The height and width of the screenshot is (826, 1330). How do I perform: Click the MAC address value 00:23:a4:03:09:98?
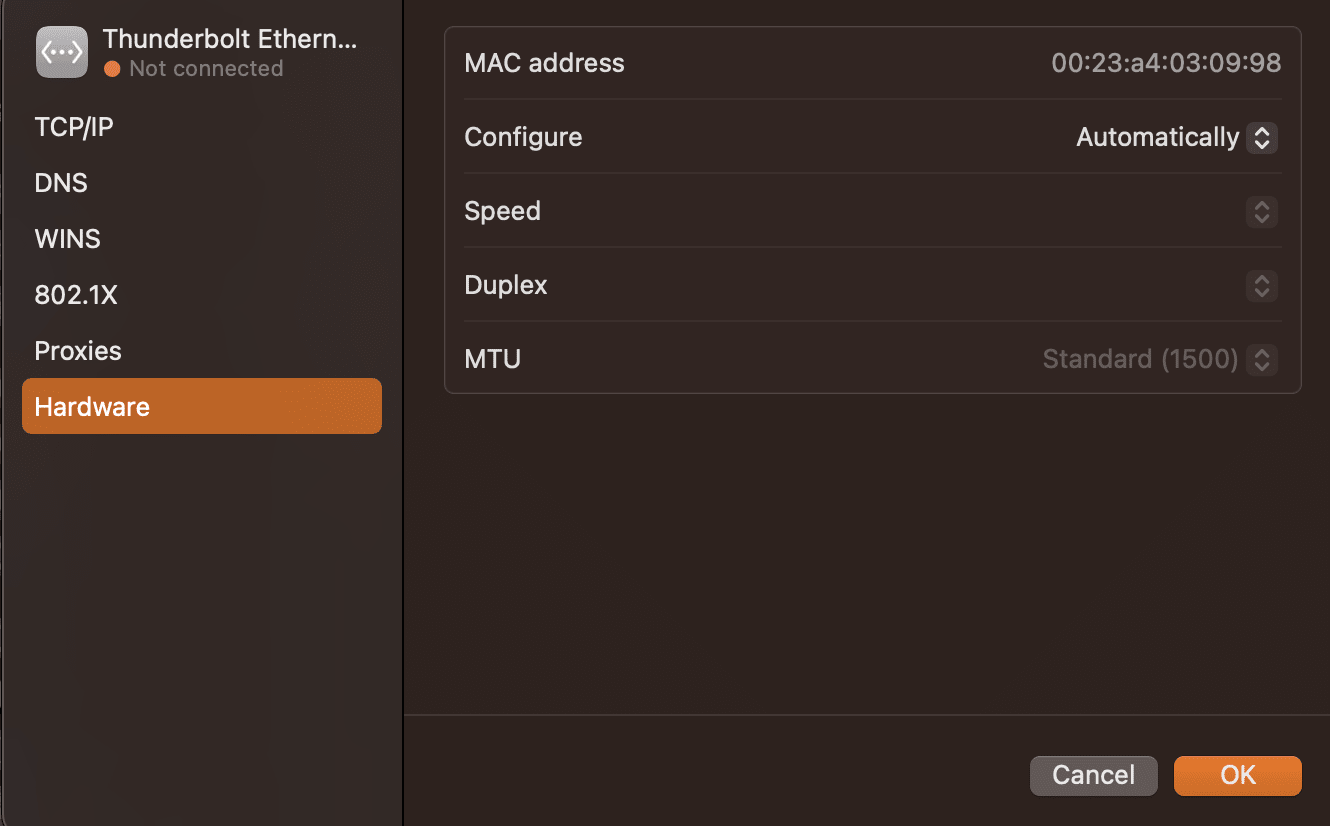1166,63
